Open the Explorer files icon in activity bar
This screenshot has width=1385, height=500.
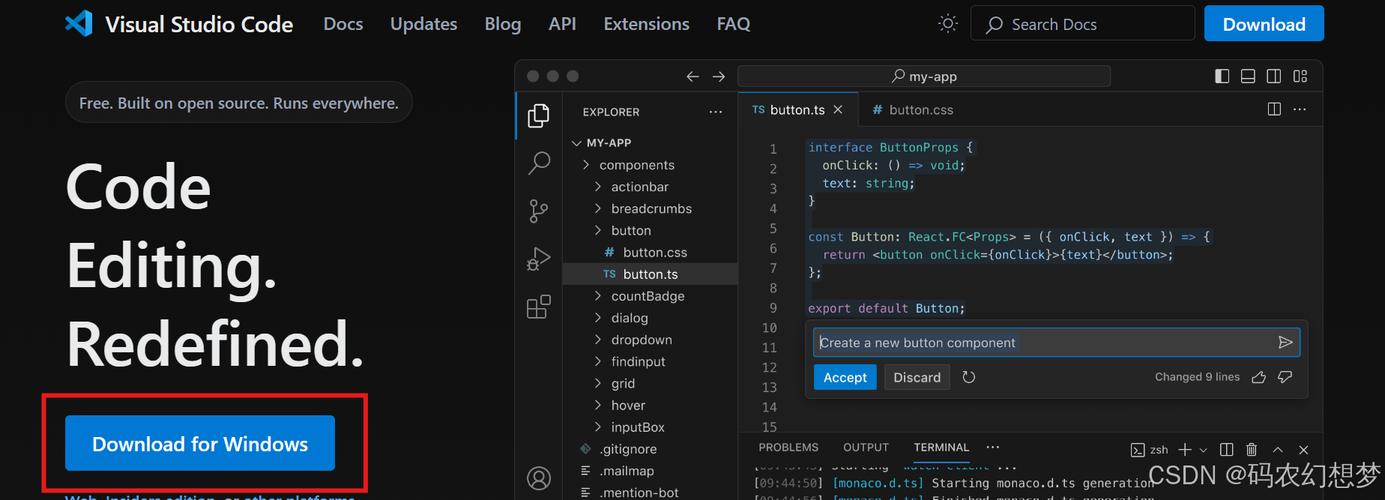pyautogui.click(x=538, y=116)
